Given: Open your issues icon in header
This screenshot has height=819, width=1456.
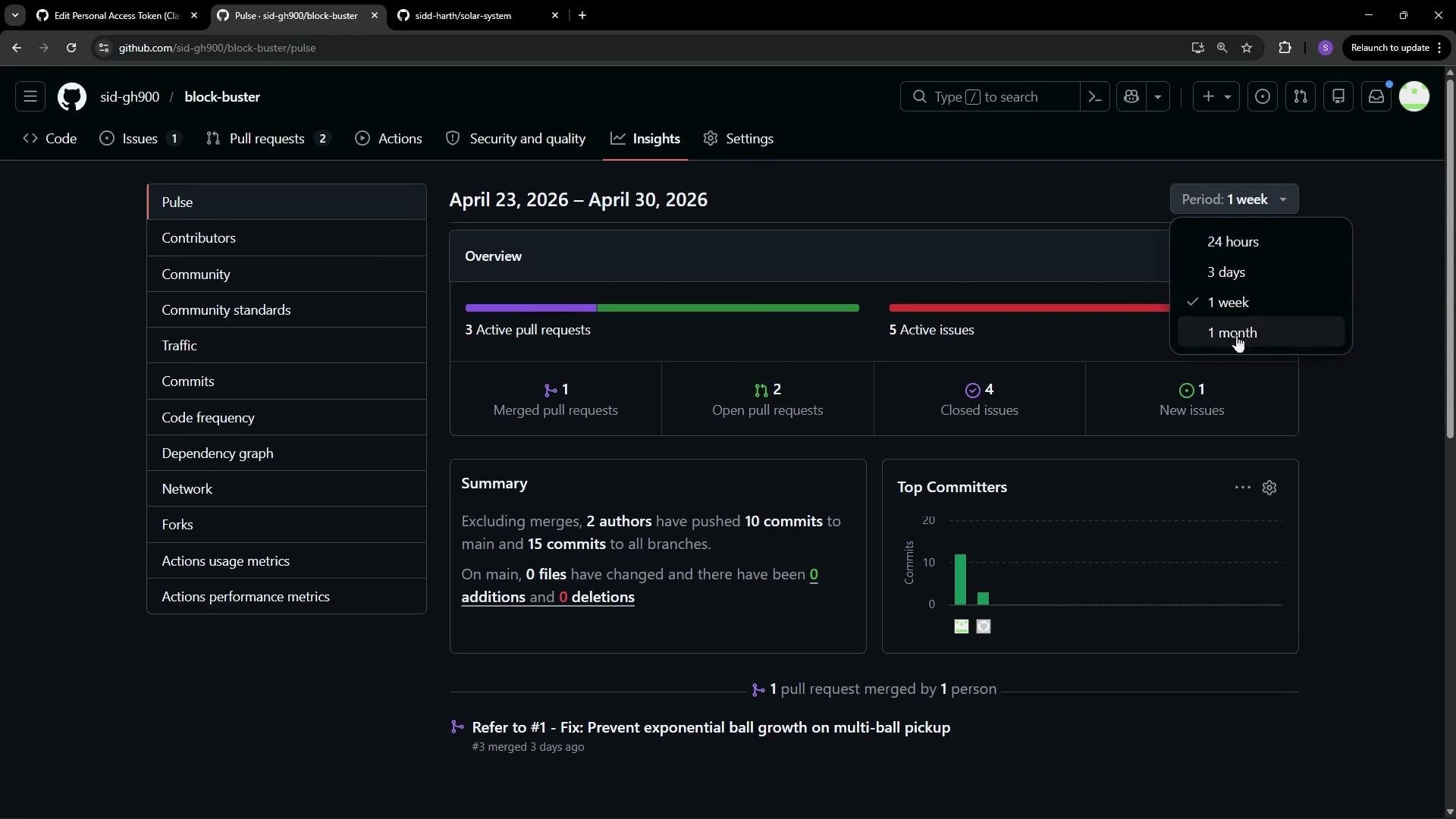Looking at the screenshot, I should pos(1263,97).
